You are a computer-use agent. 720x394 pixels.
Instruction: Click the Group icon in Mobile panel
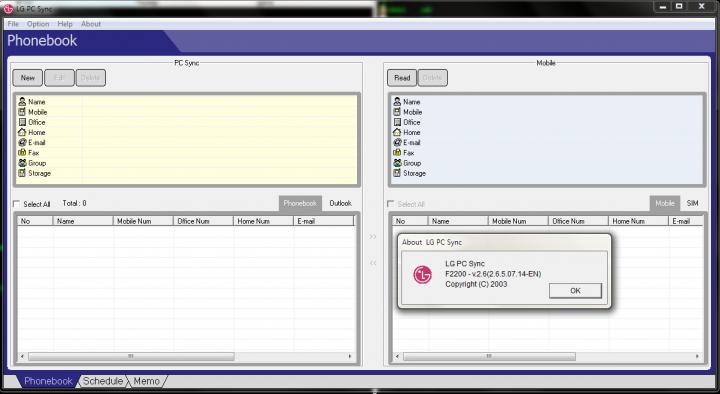pos(397,163)
